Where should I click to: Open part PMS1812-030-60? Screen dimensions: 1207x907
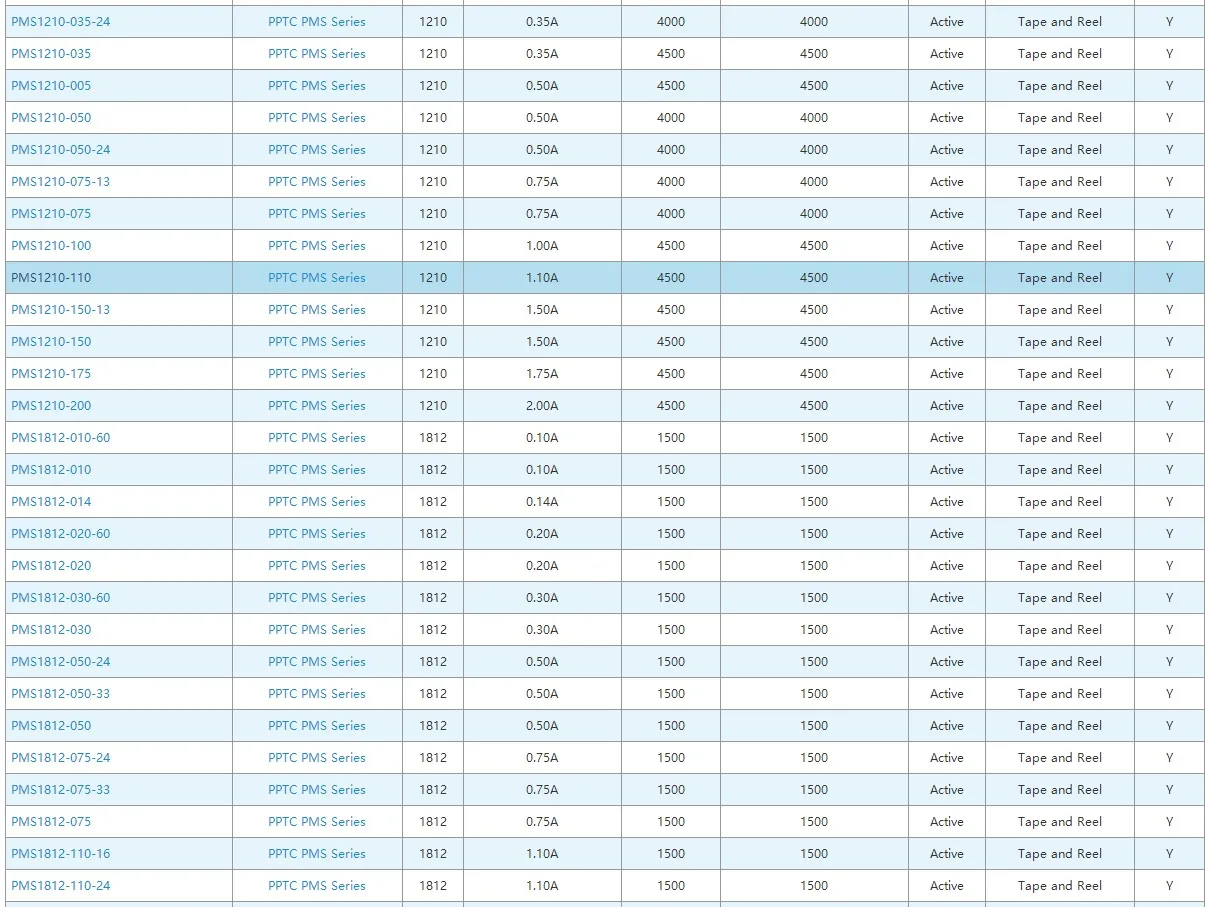[61, 598]
